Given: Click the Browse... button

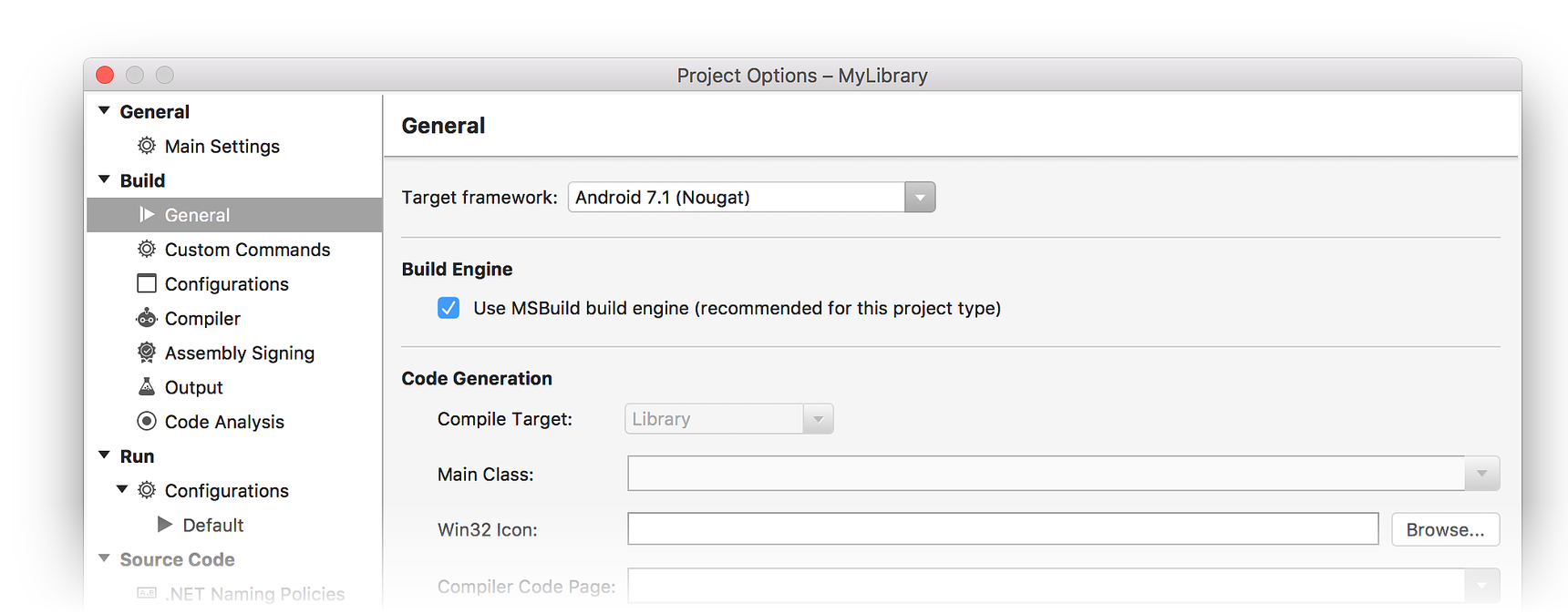Looking at the screenshot, I should 1445,530.
